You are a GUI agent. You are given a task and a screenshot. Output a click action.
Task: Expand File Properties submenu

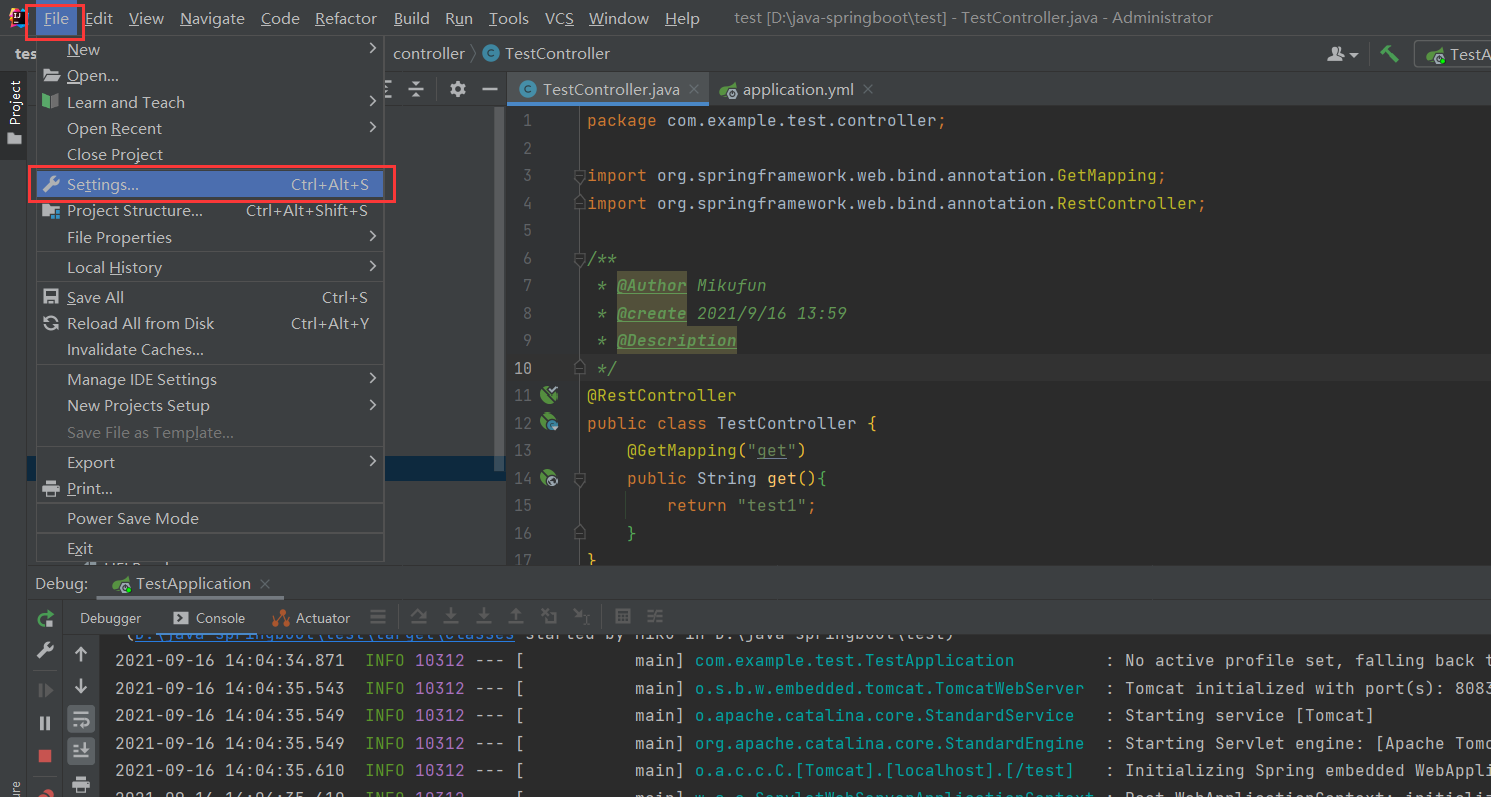(210, 238)
